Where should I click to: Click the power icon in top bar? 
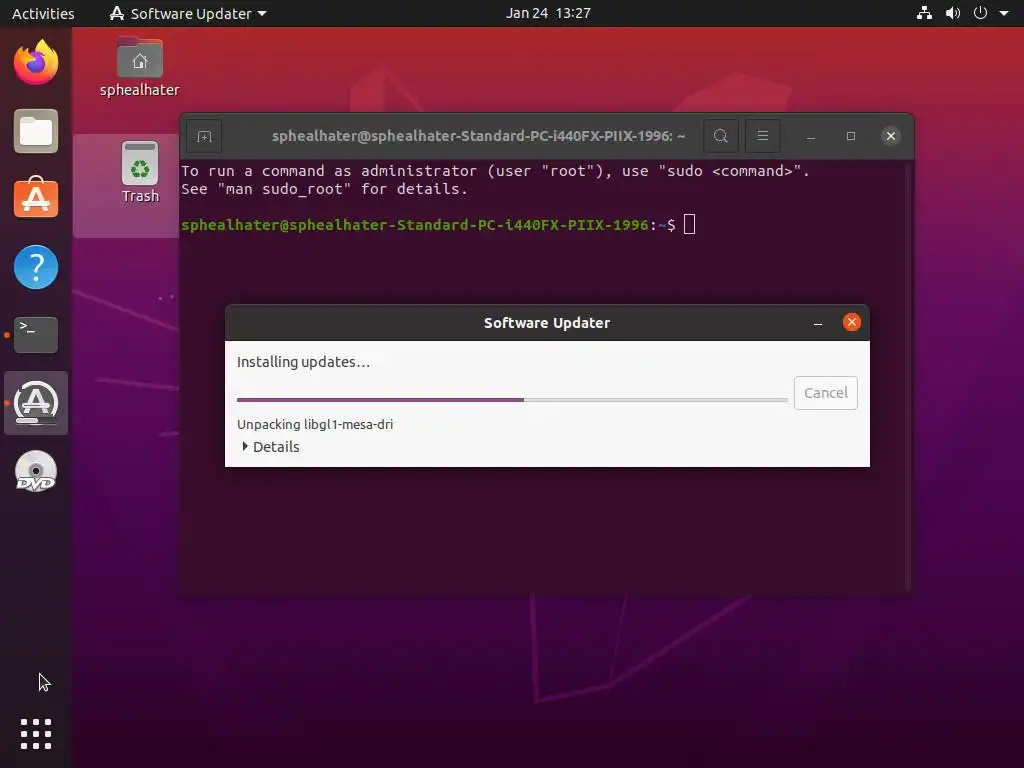[980, 13]
